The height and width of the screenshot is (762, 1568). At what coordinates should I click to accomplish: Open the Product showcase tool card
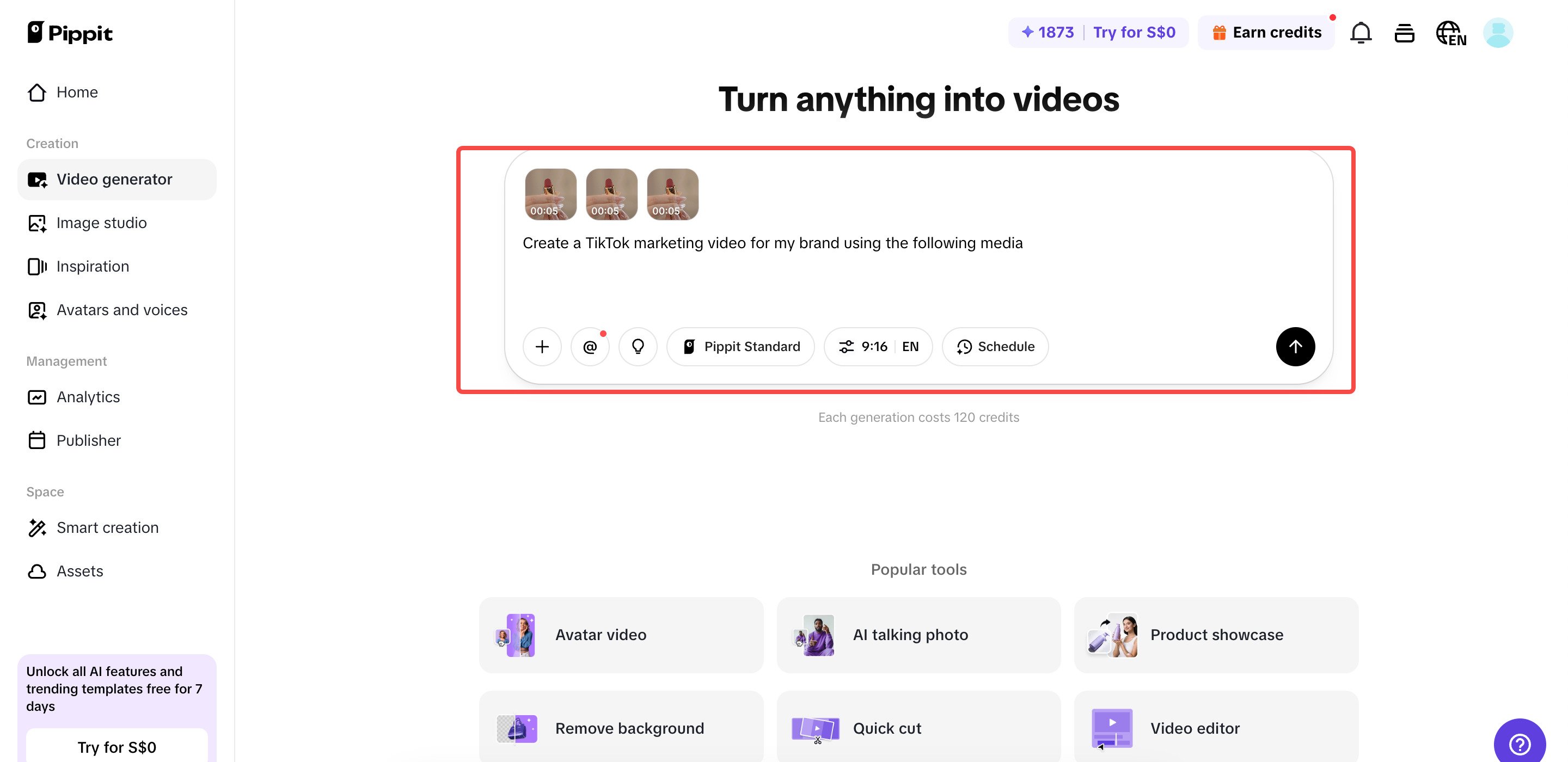click(x=1216, y=635)
